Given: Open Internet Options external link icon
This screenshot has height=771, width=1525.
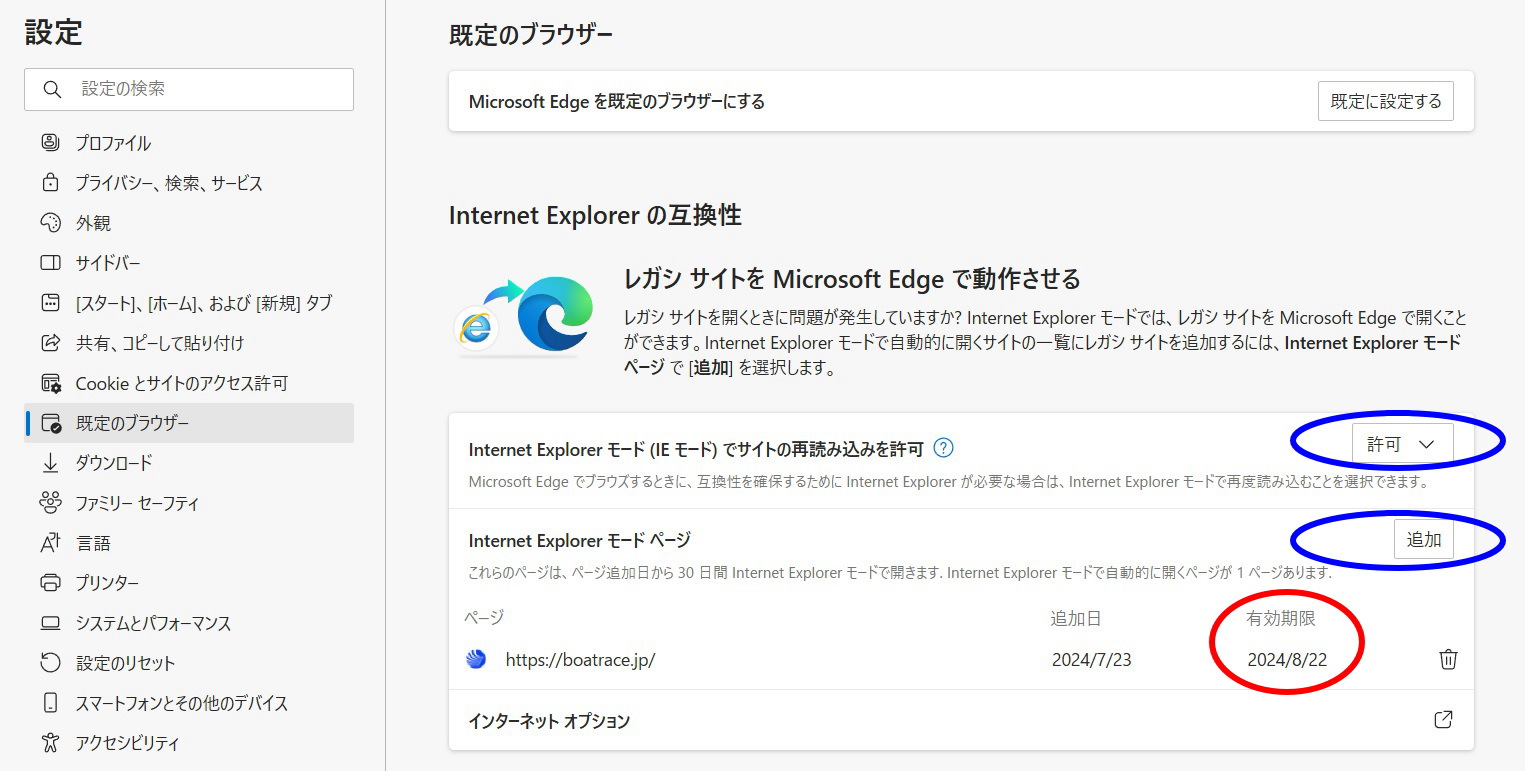Looking at the screenshot, I should (1443, 720).
